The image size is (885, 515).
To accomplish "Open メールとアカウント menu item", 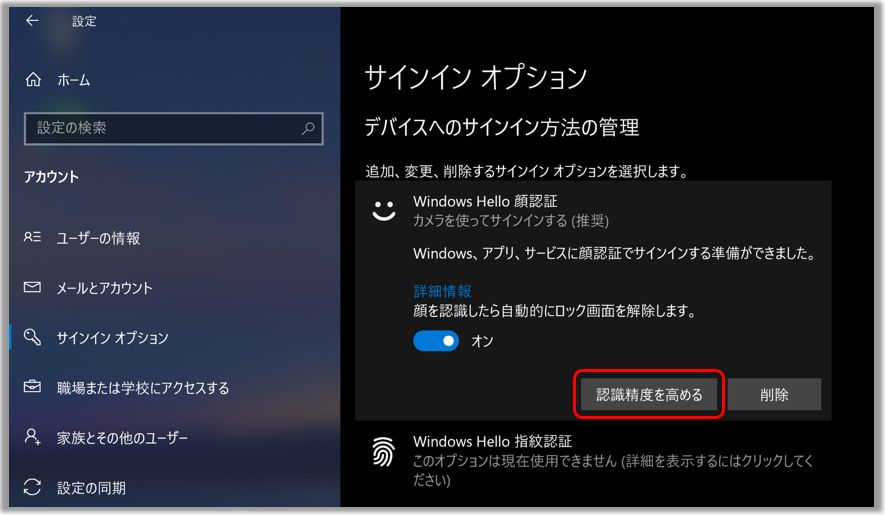I will coord(104,288).
